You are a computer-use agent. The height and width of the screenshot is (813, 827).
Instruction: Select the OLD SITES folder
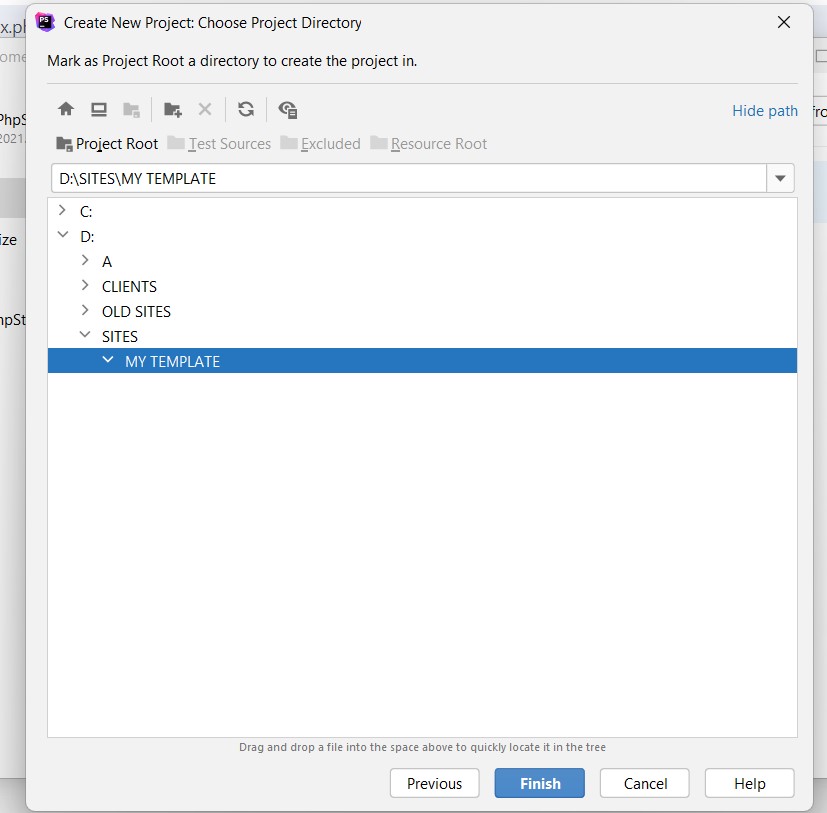click(x=136, y=311)
